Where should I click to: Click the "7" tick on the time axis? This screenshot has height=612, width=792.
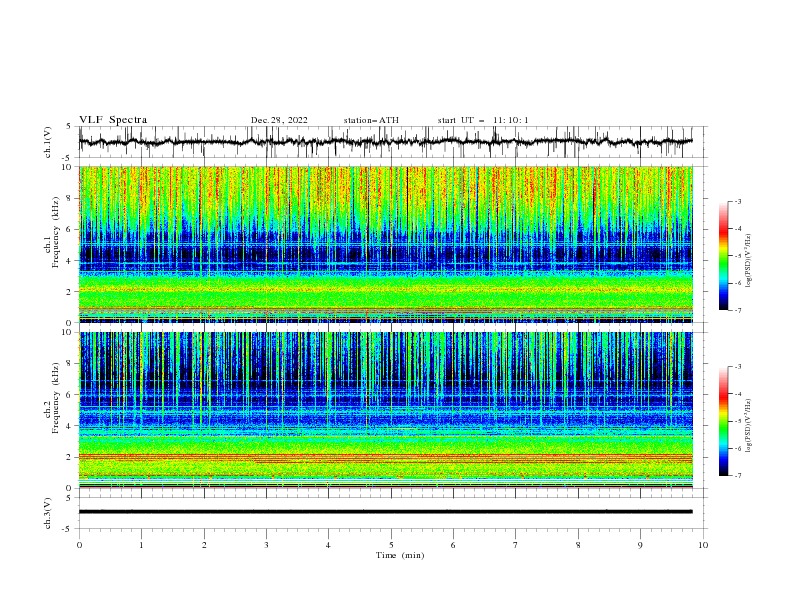pyautogui.click(x=516, y=545)
